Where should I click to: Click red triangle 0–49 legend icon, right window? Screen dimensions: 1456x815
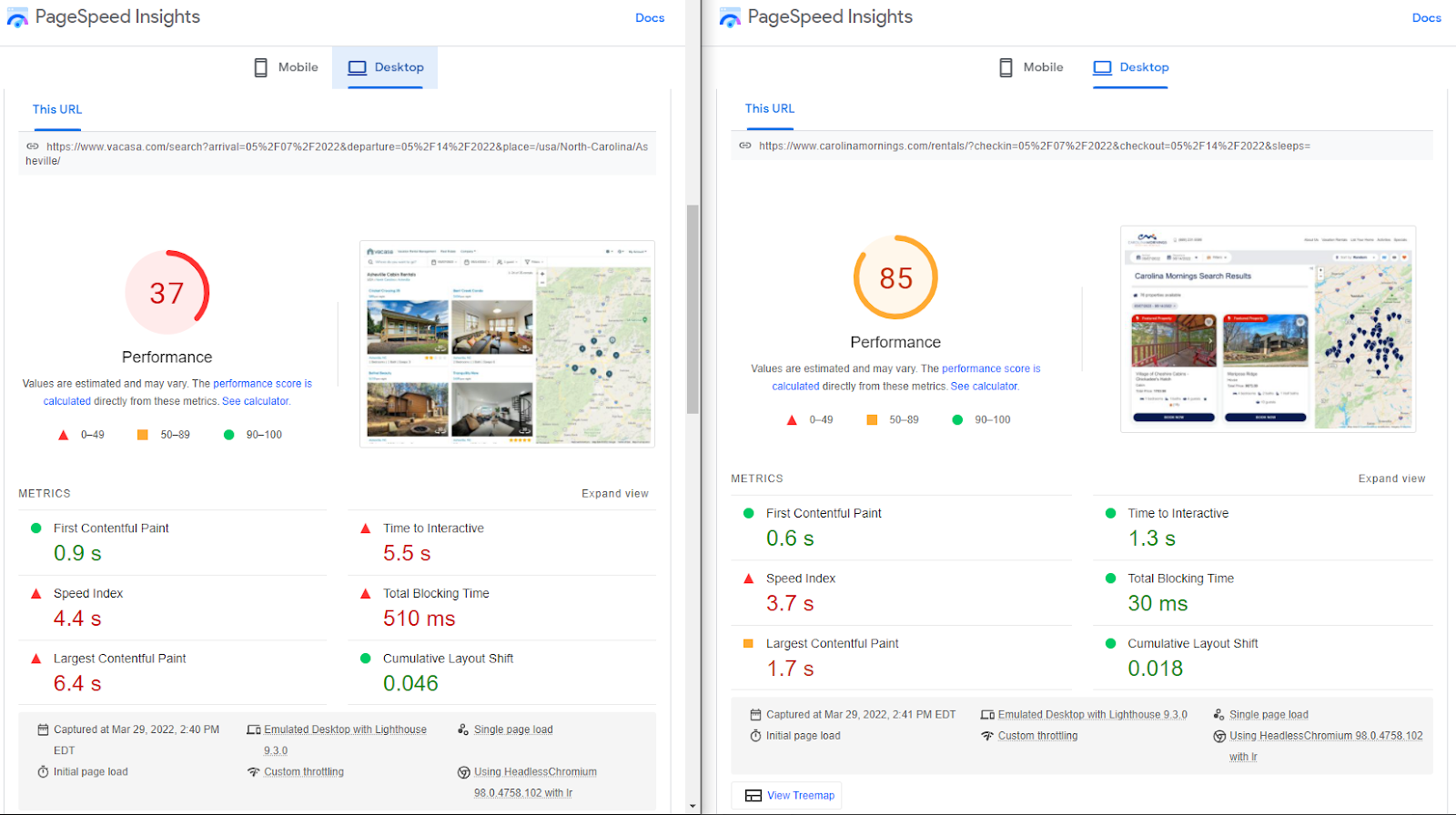[x=792, y=420]
